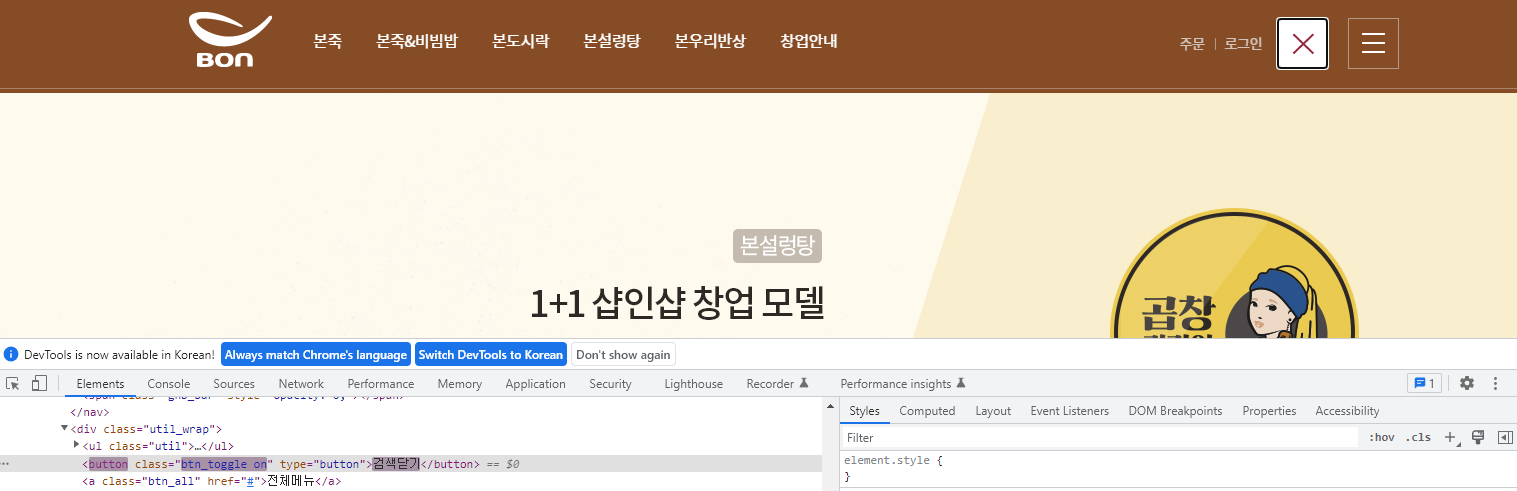Click the 본설렁탕 badge in the banner

click(x=777, y=245)
